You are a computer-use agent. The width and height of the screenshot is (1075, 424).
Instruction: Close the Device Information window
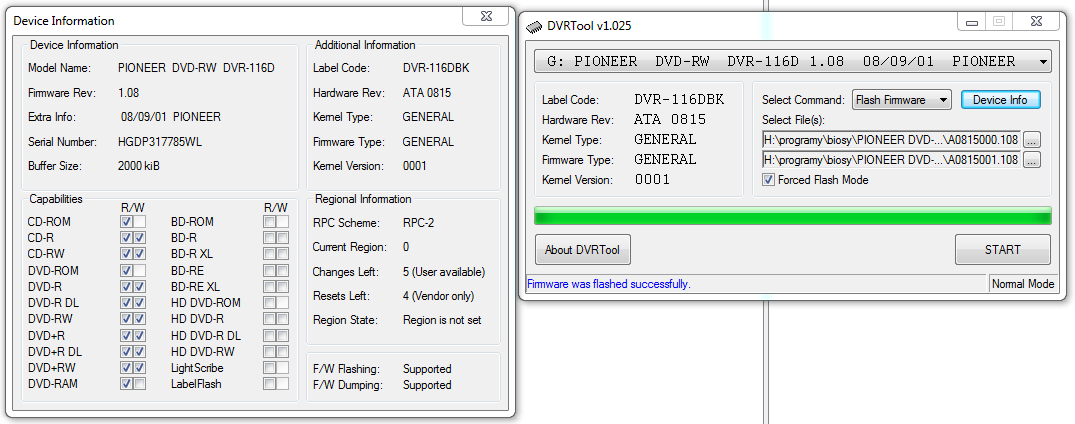point(486,16)
